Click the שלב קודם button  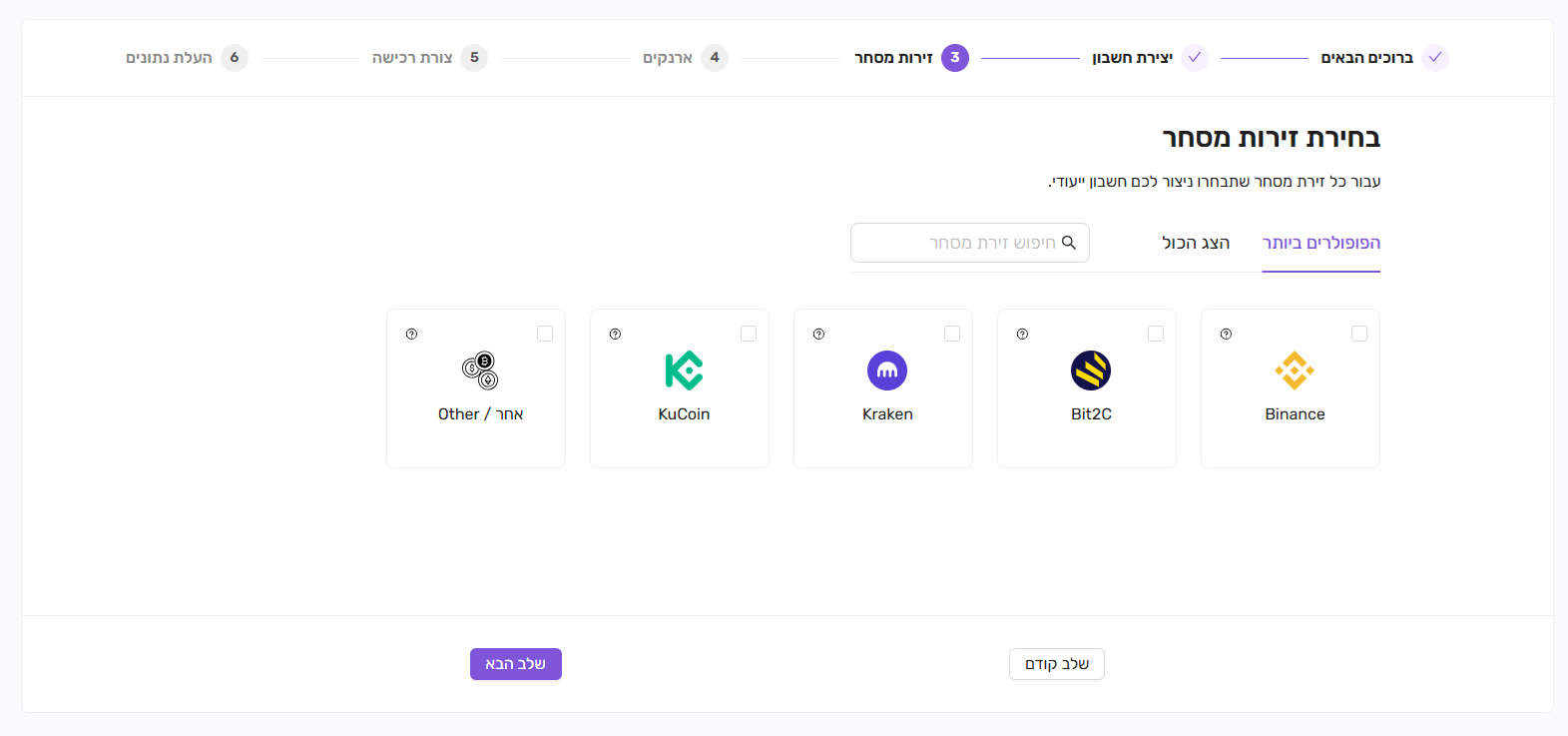coord(1057,664)
